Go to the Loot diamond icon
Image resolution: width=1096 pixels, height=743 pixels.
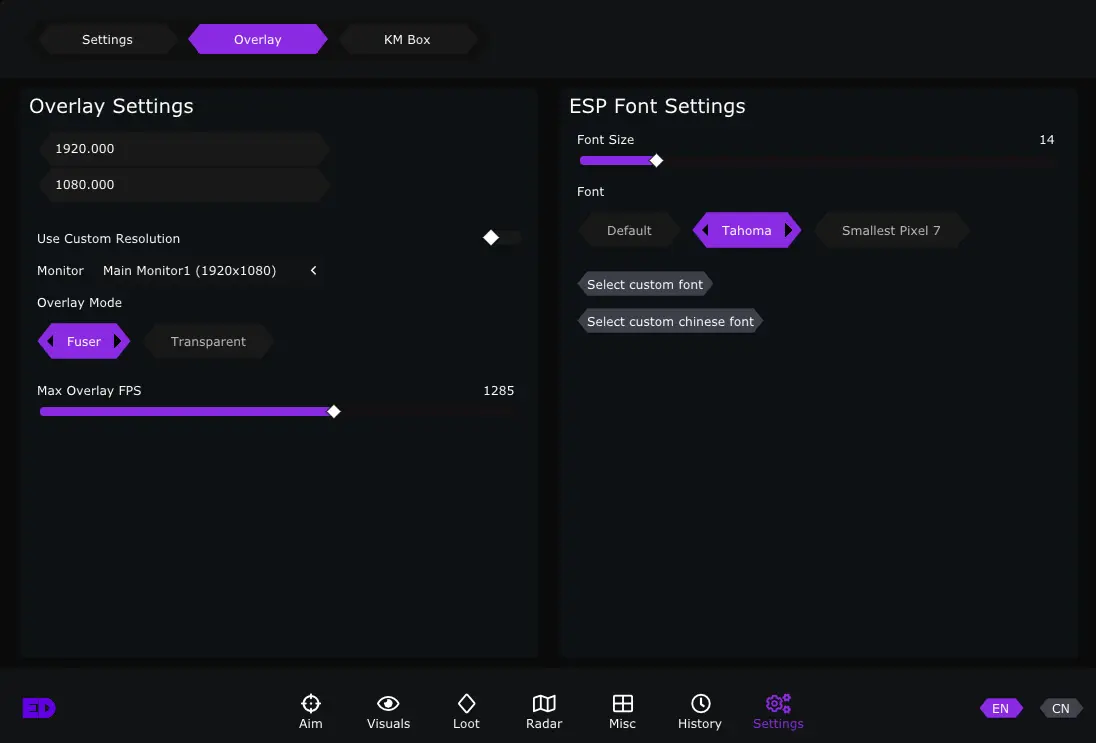click(466, 704)
